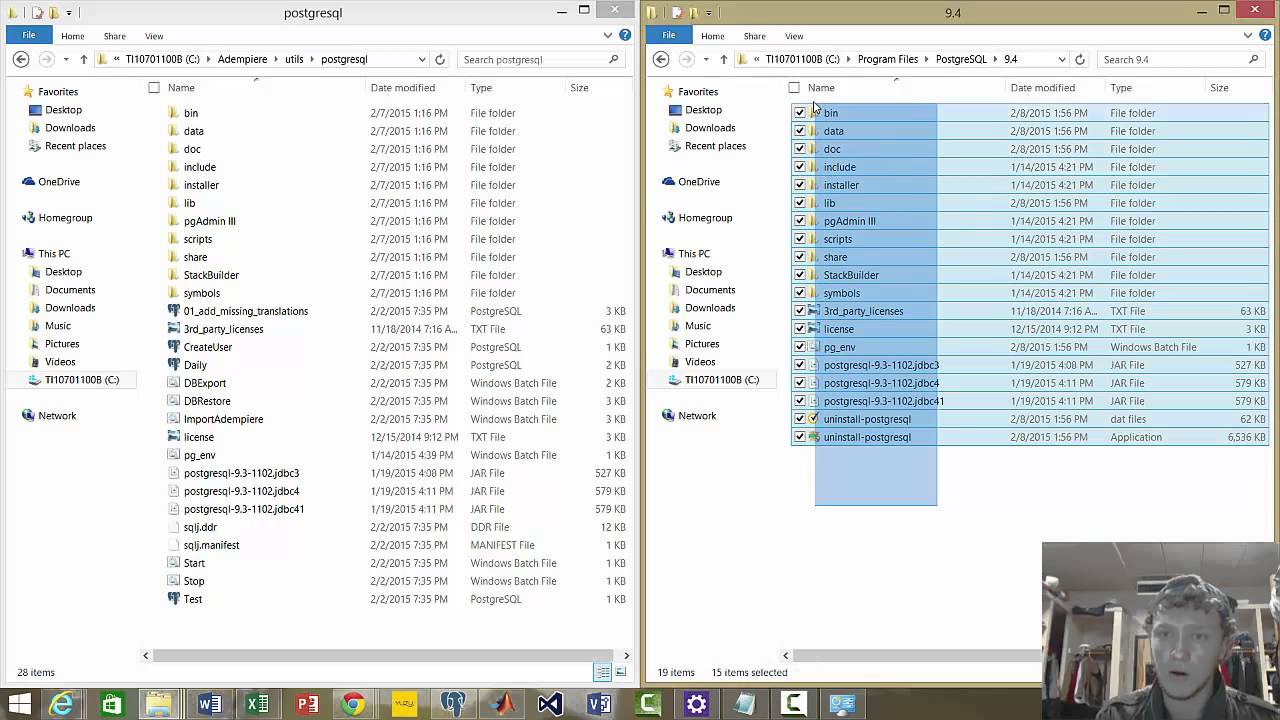Image resolution: width=1280 pixels, height=720 pixels.
Task: Expand address history dropdown in postgresql window
Action: point(422,59)
